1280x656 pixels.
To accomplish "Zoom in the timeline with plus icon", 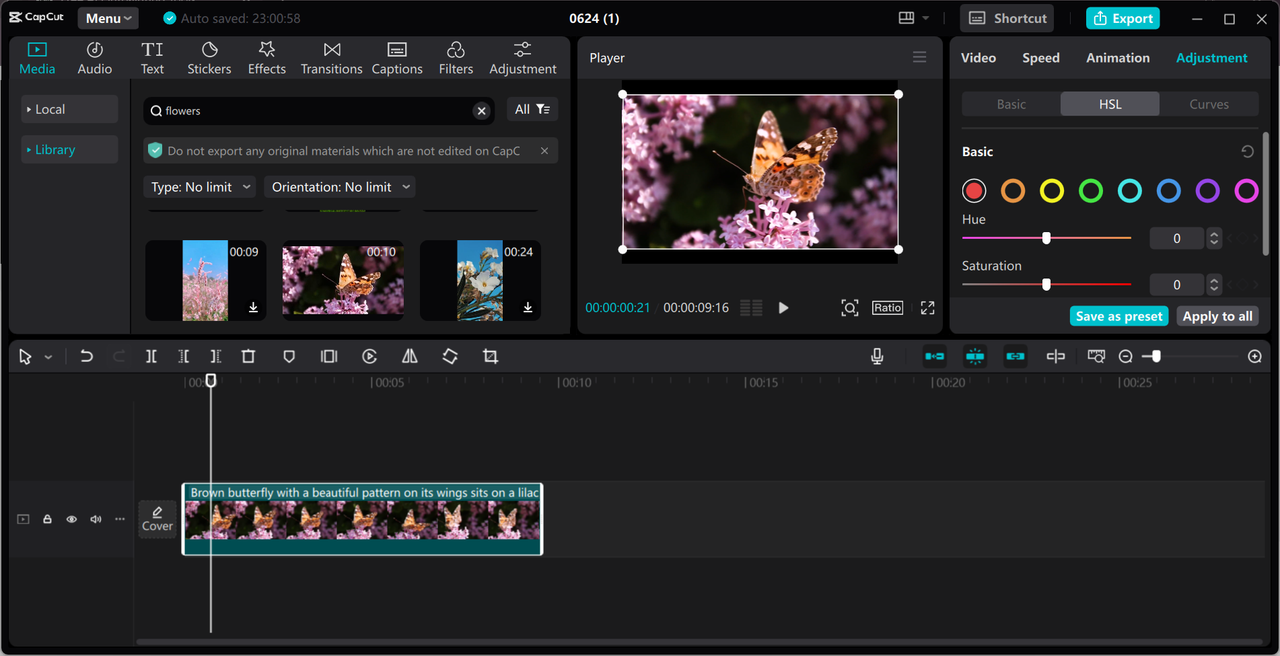I will coord(1255,356).
